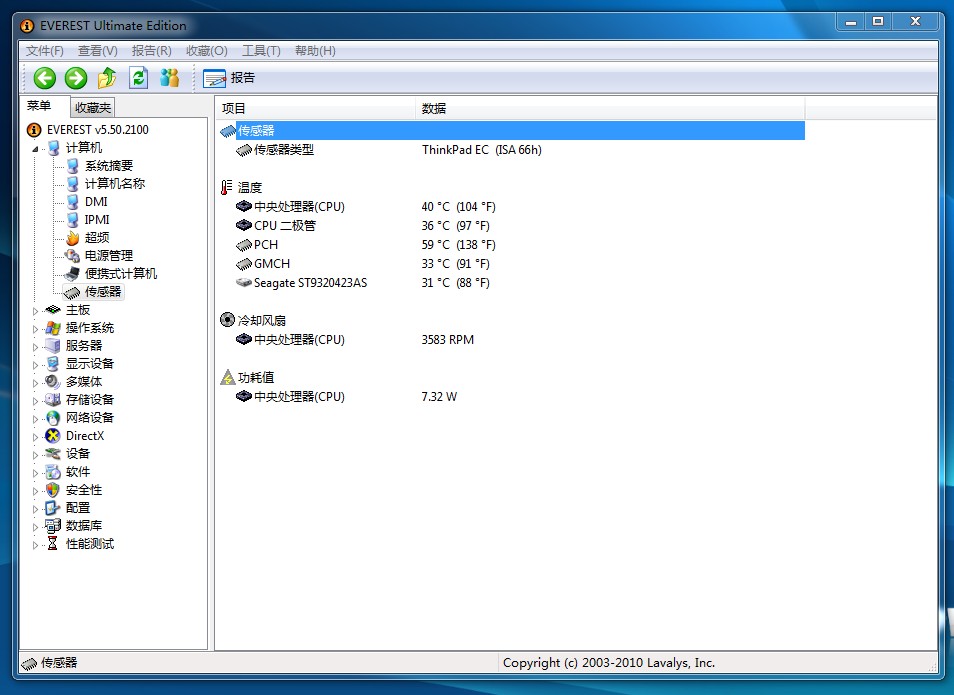Expand the 设备 tree node
The image size is (954, 695).
(x=35, y=455)
